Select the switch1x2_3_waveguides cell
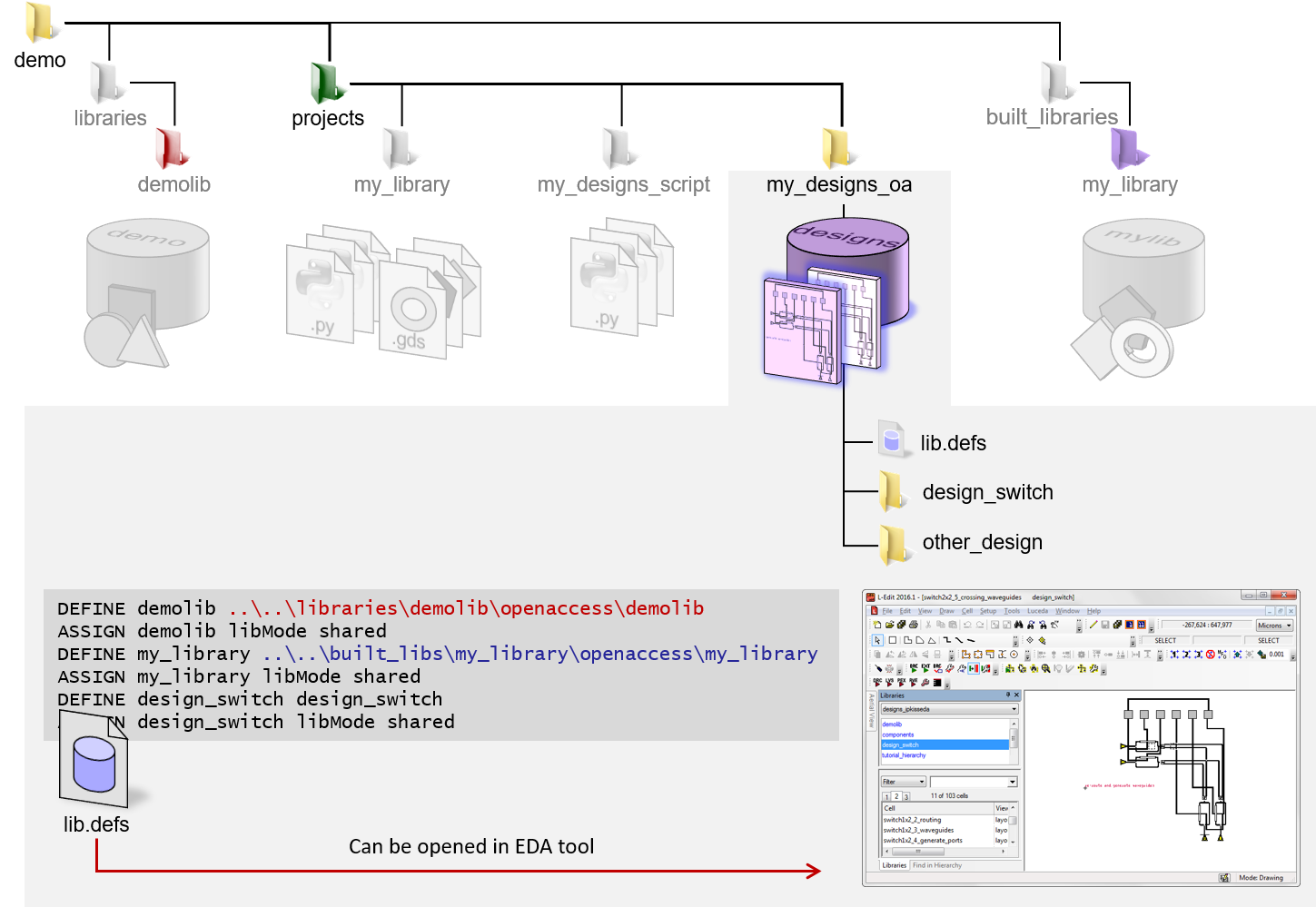1316x907 pixels. 918,830
